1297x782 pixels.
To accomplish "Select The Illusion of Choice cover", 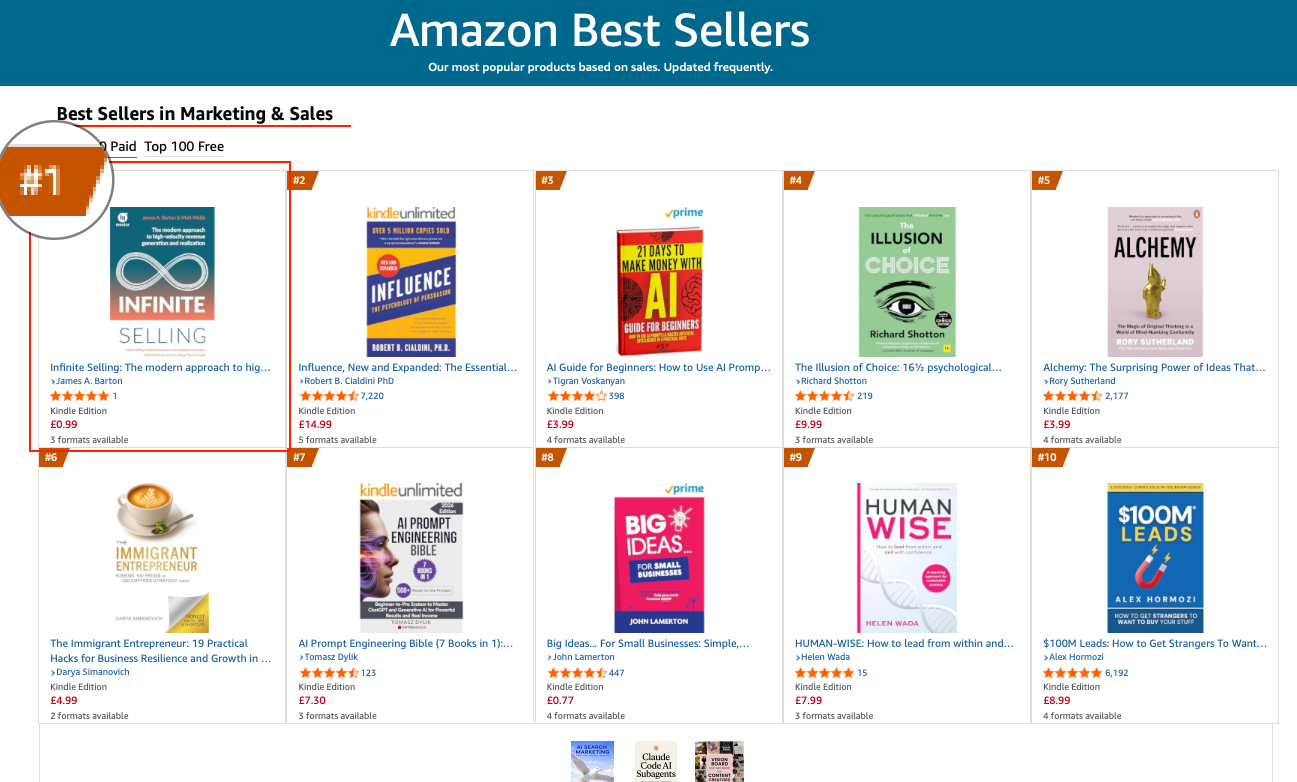I will click(x=907, y=281).
